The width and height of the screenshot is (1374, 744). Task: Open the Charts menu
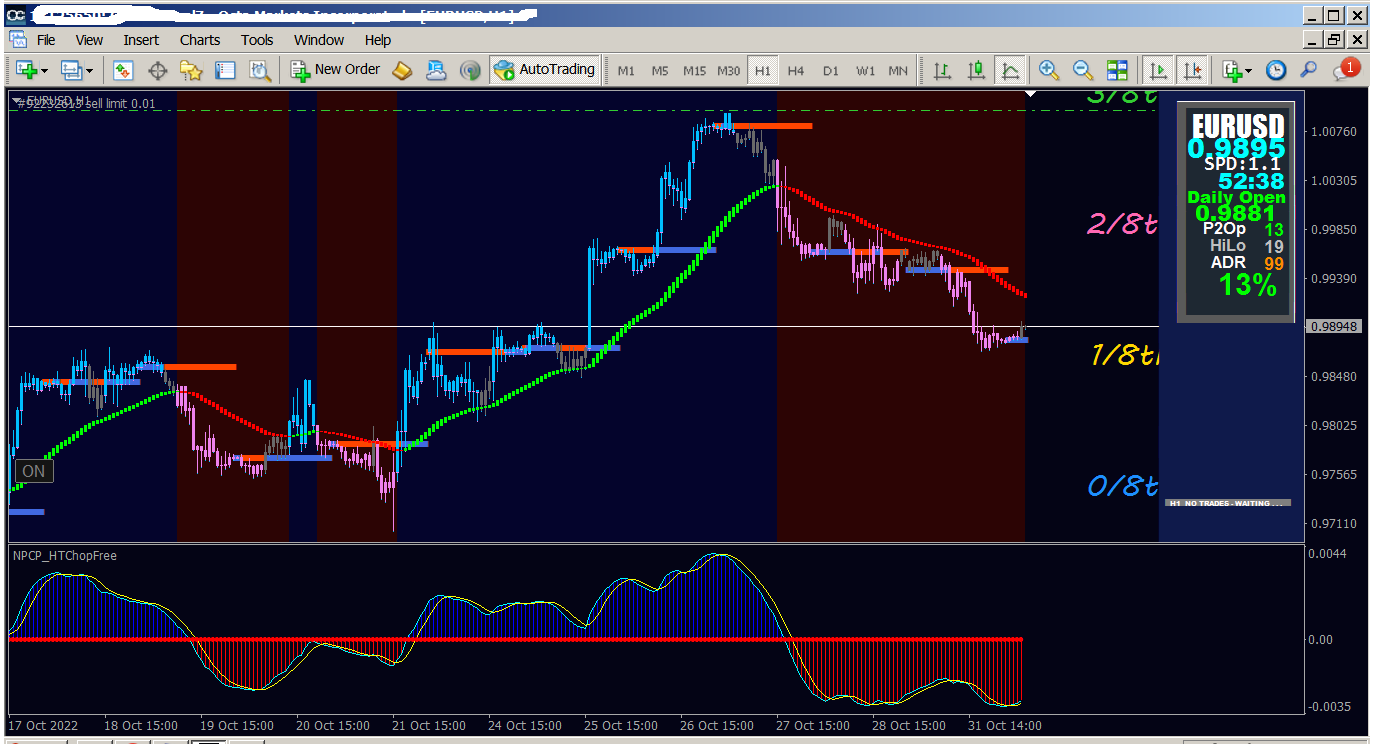[200, 40]
